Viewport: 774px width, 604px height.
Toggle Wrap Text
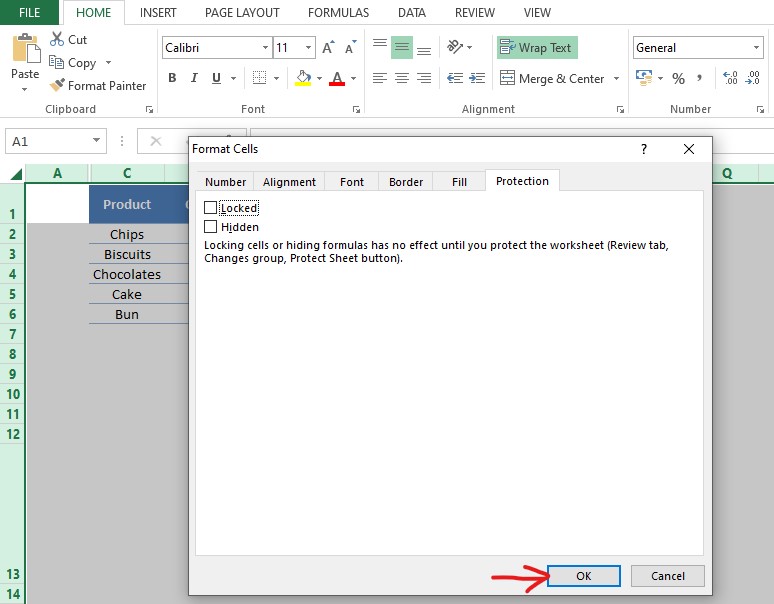(537, 47)
